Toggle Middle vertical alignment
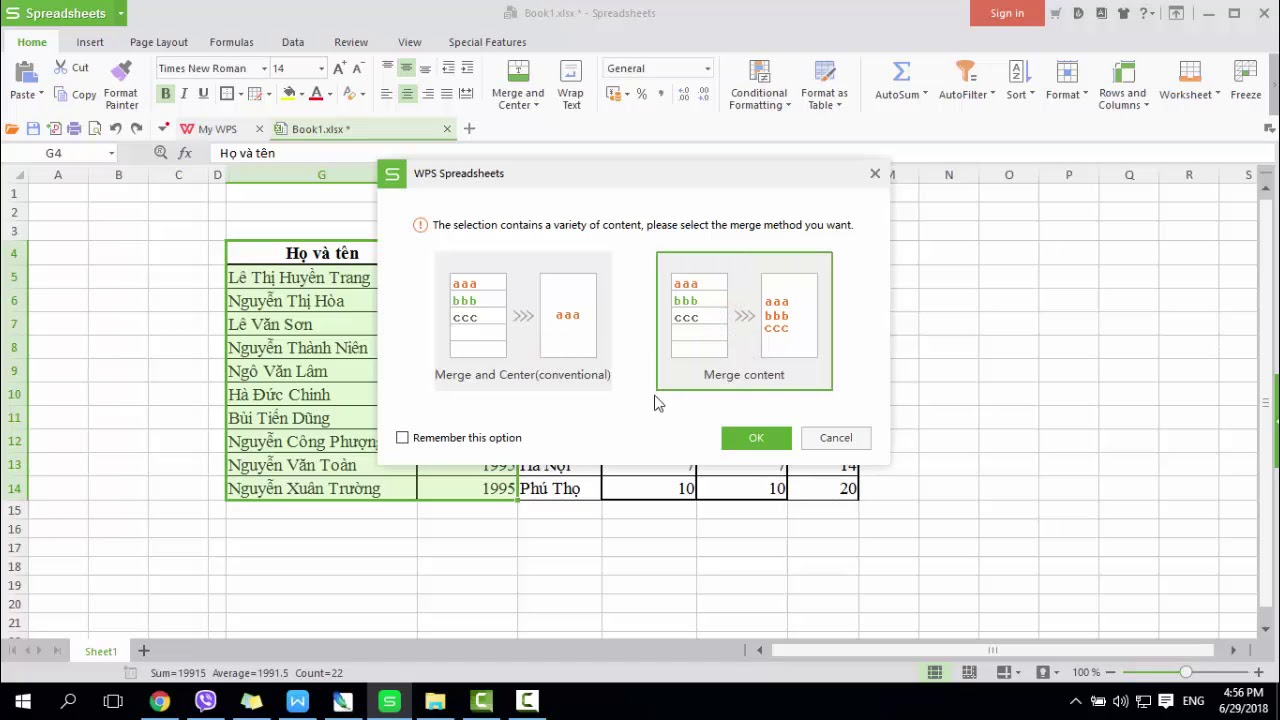This screenshot has height=720, width=1280. tap(406, 68)
